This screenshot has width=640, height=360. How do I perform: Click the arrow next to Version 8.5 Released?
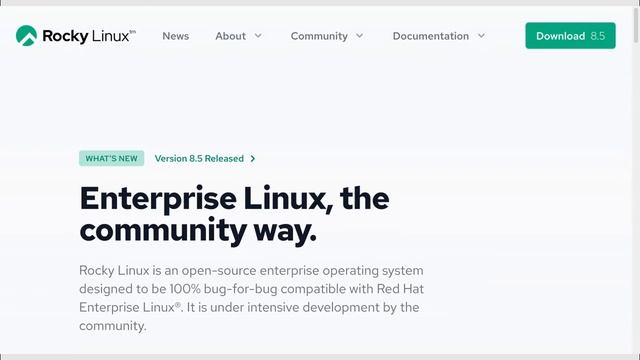click(x=253, y=158)
